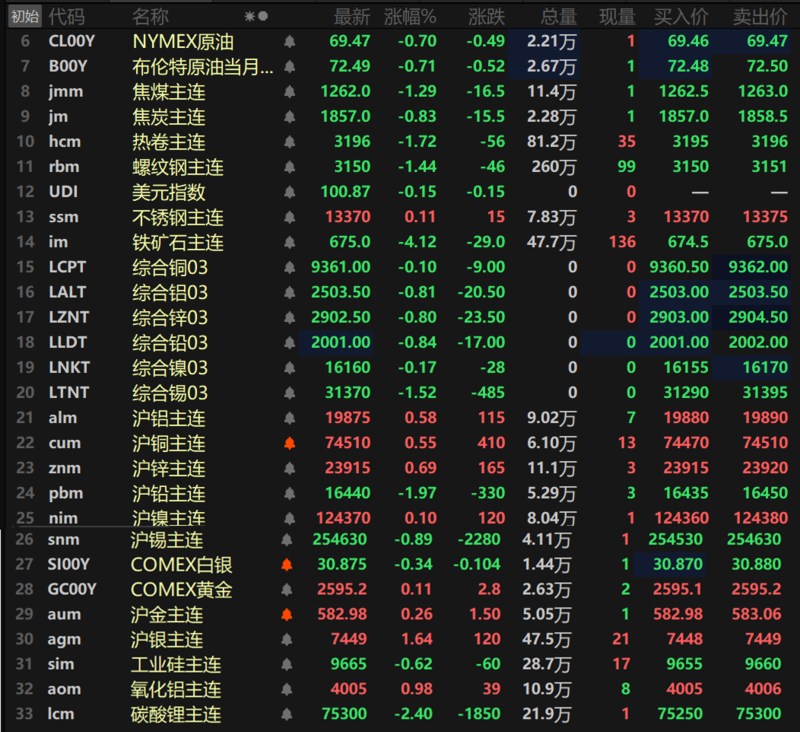Toggle alert bell for 布伦特原油当月

tap(289, 66)
